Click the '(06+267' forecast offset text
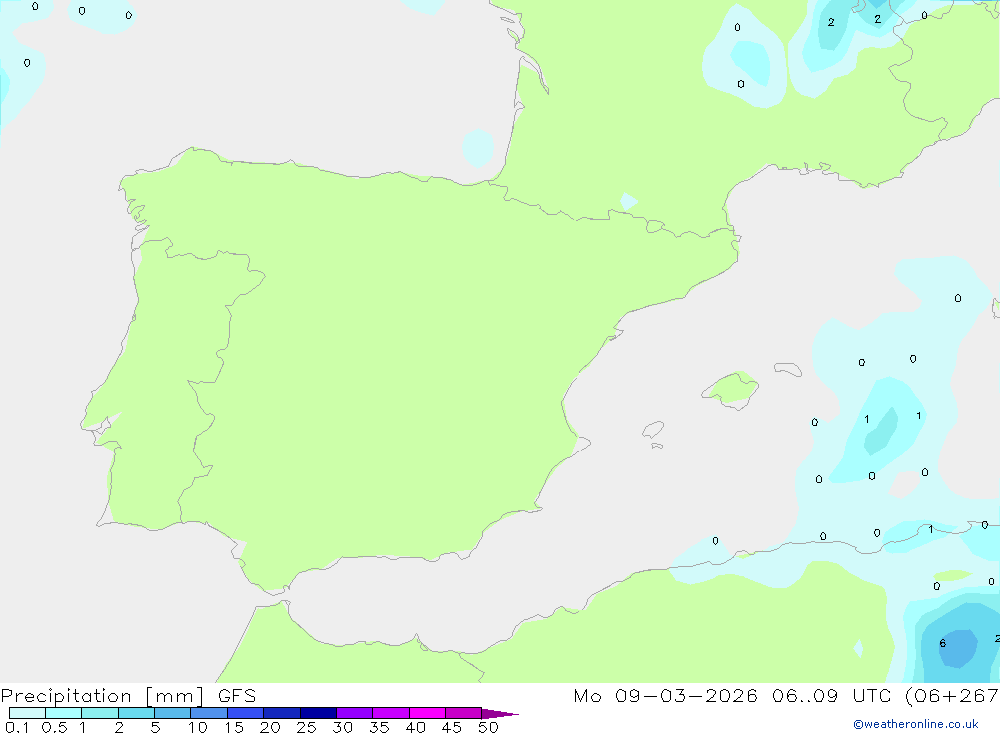This screenshot has height=733, width=1000. click(952, 696)
